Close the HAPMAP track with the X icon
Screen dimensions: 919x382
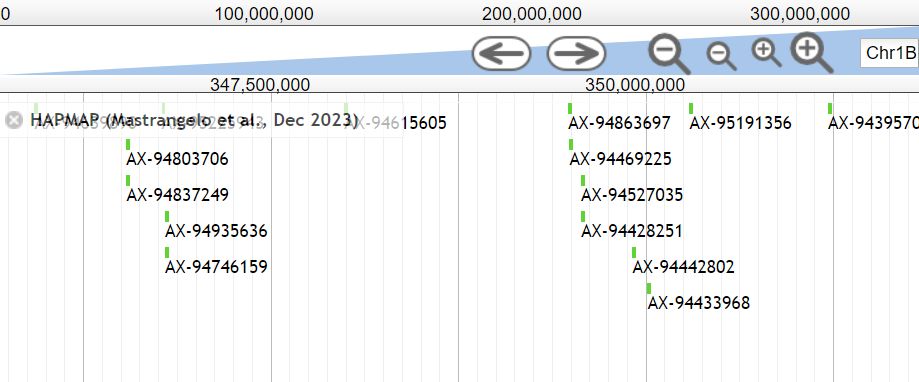point(13,120)
